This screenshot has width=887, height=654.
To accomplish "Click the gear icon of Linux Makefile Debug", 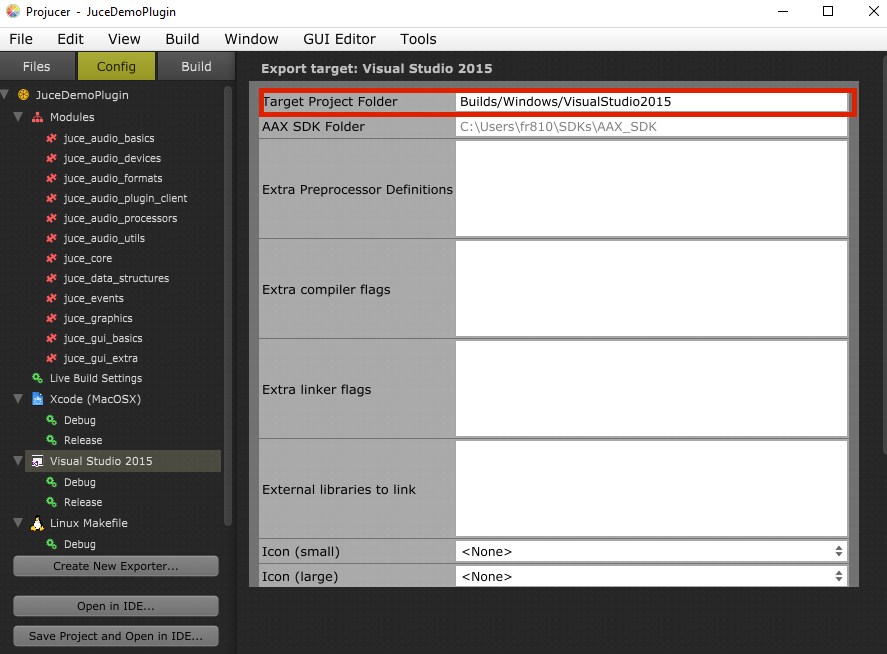I will pos(51,544).
